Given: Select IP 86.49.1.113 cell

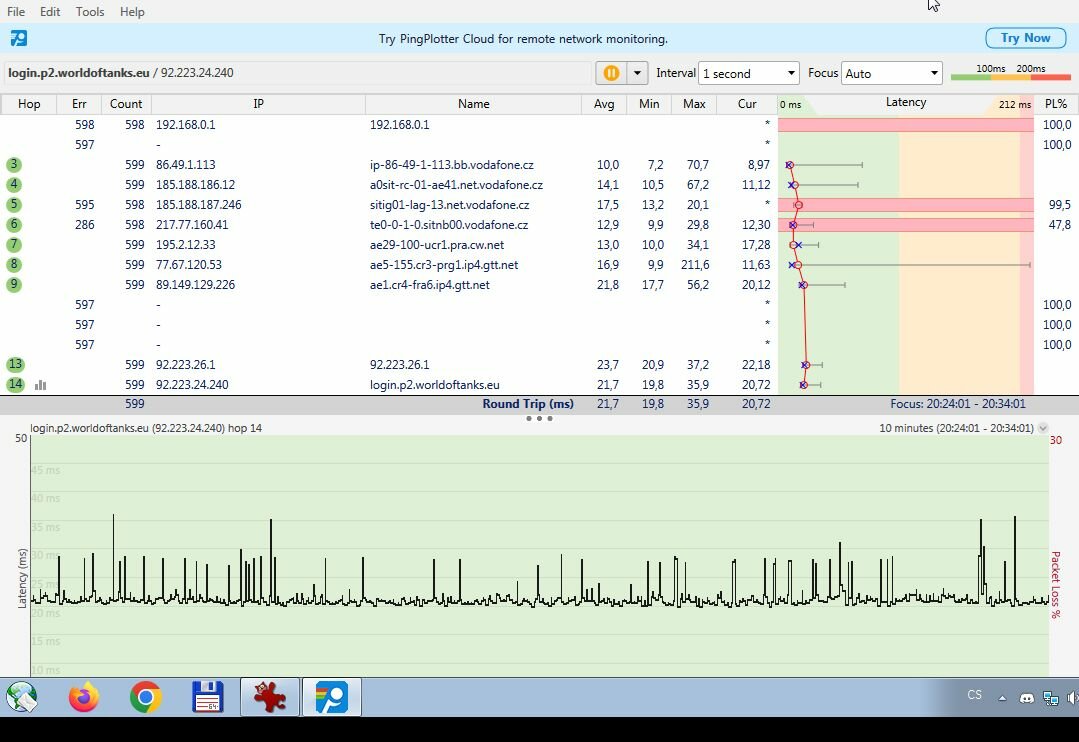Looking at the screenshot, I should tap(186, 165).
